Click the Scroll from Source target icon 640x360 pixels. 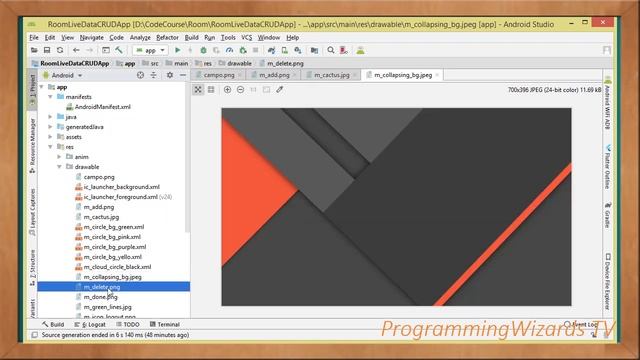coord(140,75)
